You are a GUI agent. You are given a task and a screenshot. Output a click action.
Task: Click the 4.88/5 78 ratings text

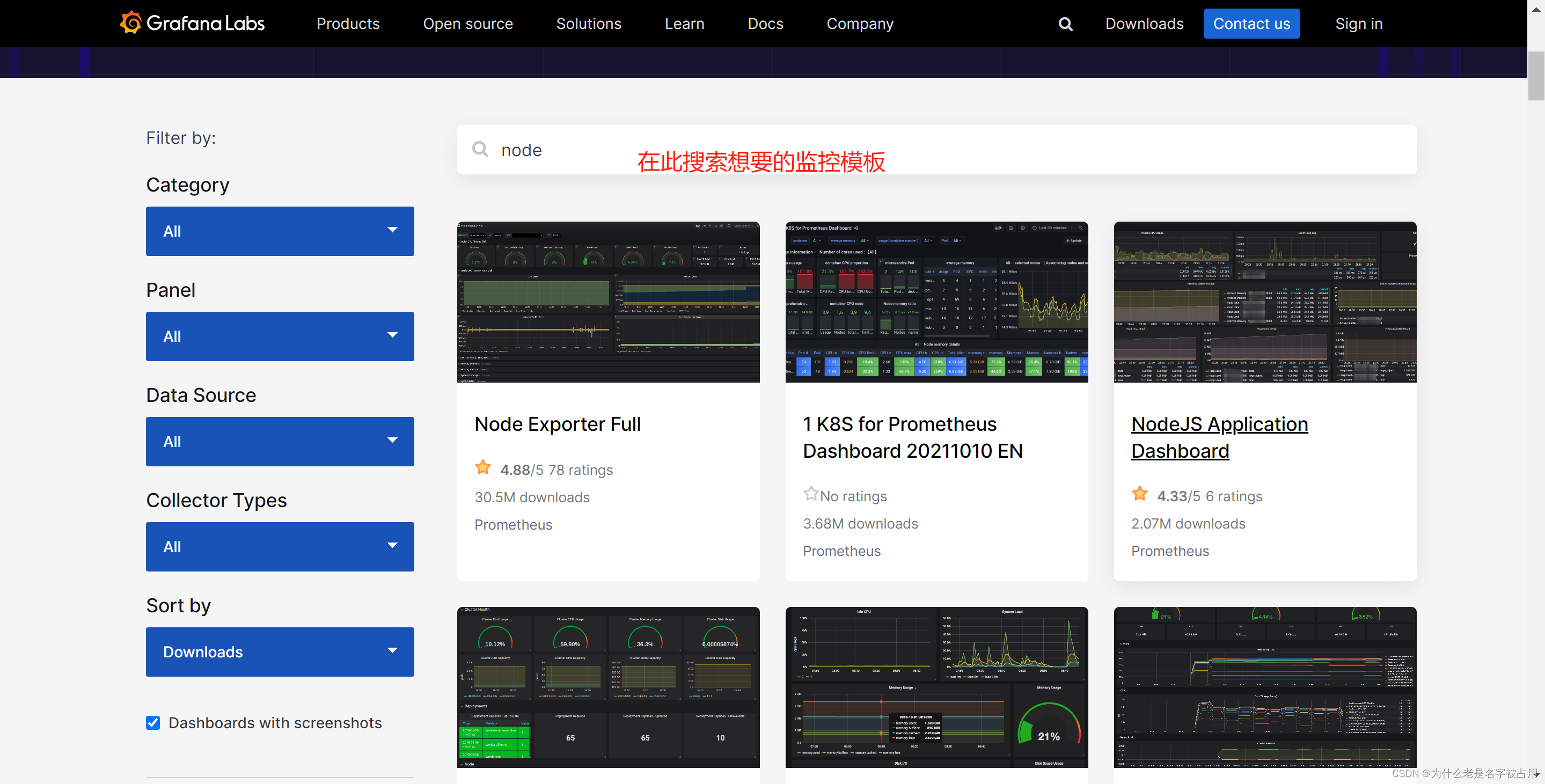point(557,470)
